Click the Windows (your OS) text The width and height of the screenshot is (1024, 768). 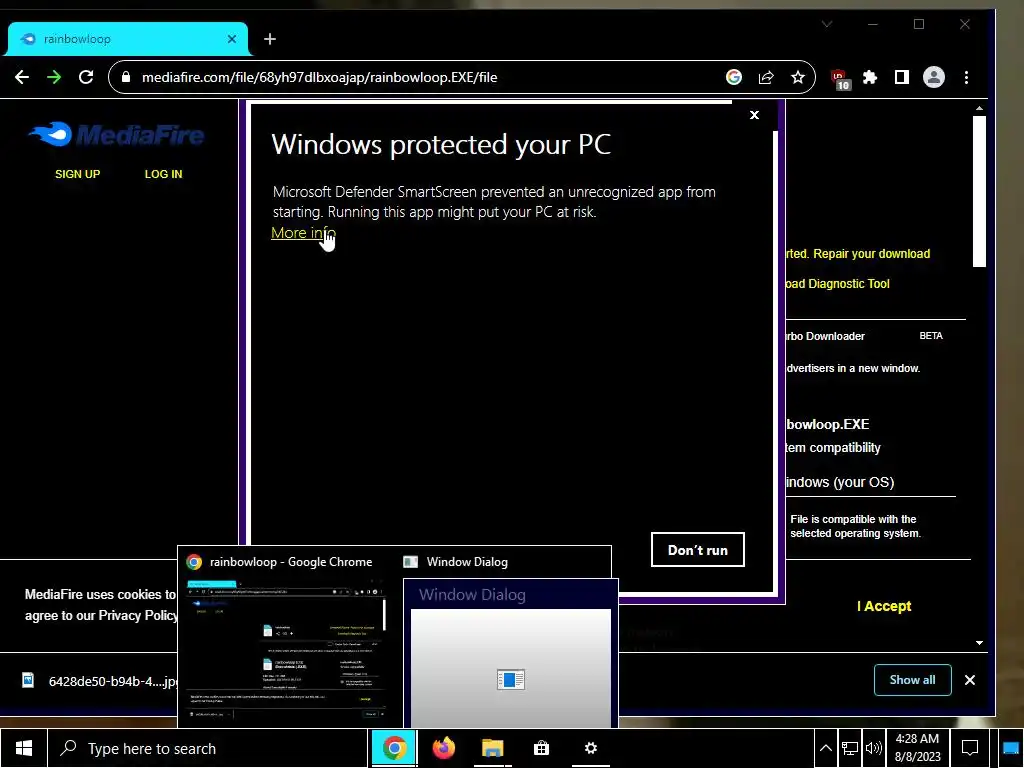click(x=839, y=482)
